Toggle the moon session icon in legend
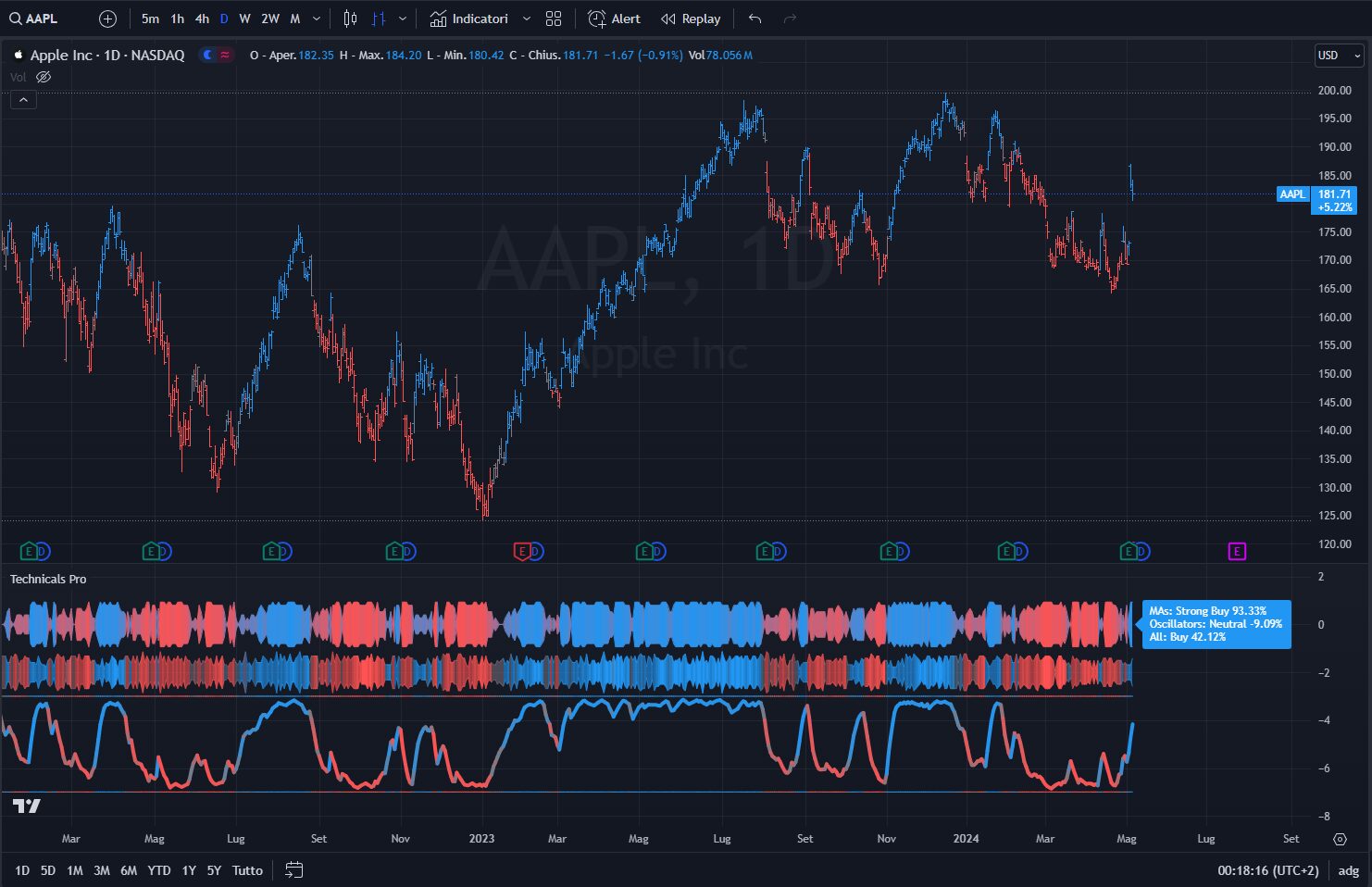 [207, 55]
